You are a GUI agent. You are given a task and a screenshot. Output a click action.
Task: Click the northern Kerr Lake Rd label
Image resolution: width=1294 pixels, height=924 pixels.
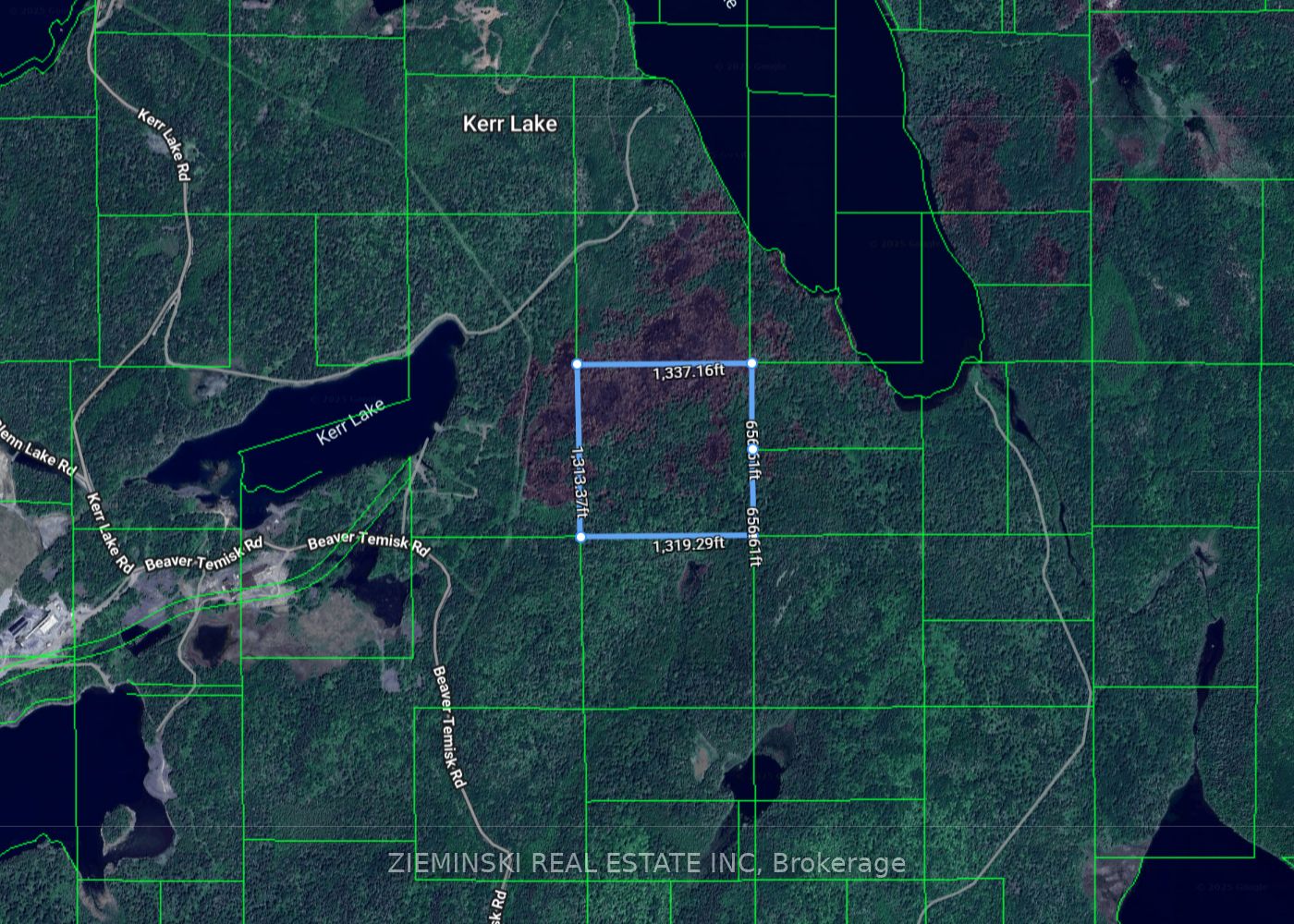tap(165, 145)
